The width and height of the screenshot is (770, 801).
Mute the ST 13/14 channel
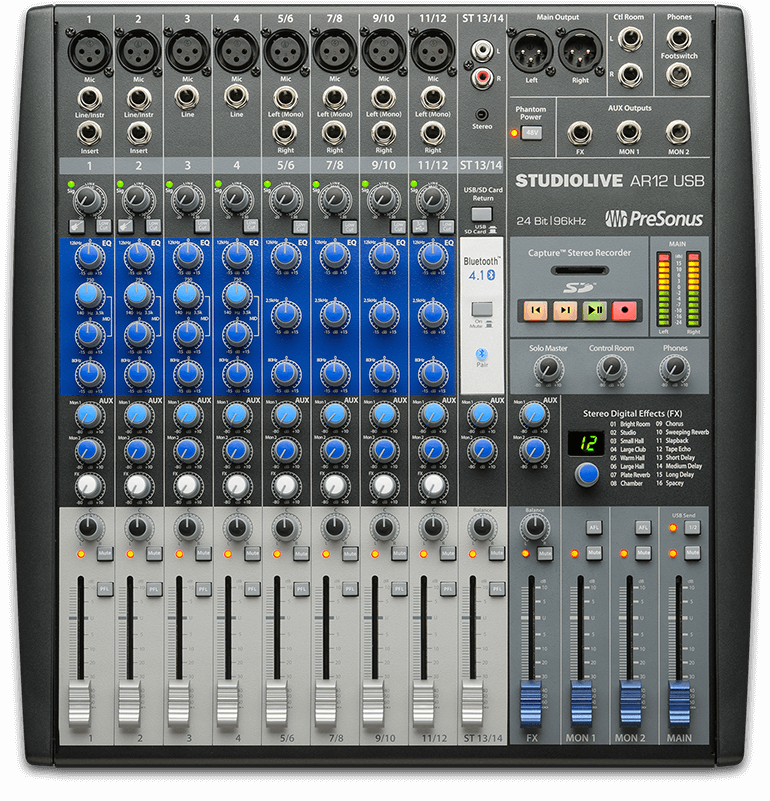[497, 554]
